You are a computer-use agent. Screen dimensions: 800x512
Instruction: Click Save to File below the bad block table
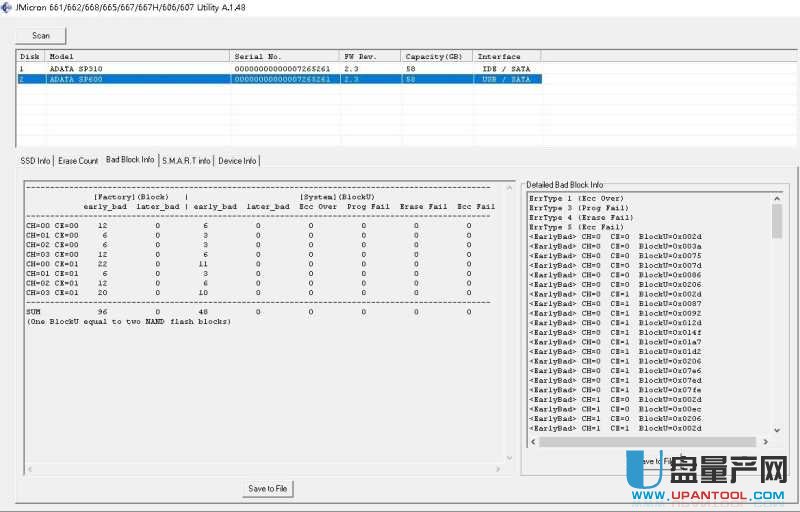point(267,488)
